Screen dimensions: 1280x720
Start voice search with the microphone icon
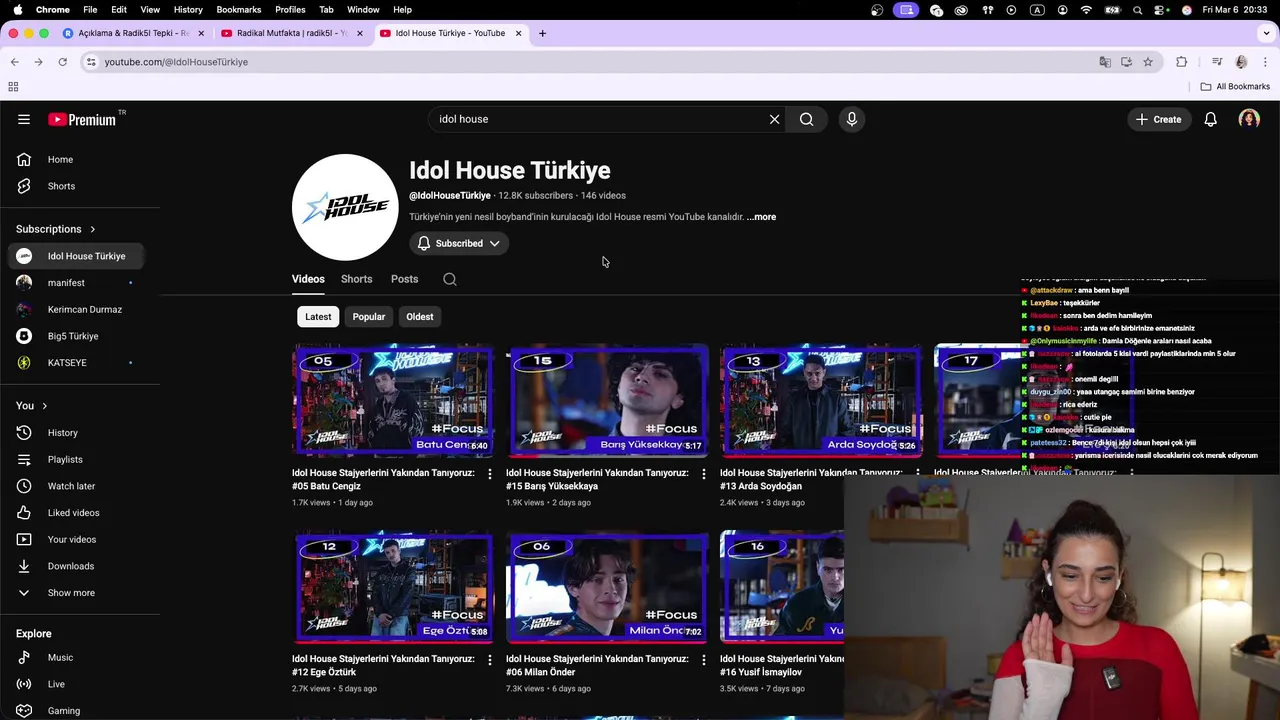pos(852,119)
